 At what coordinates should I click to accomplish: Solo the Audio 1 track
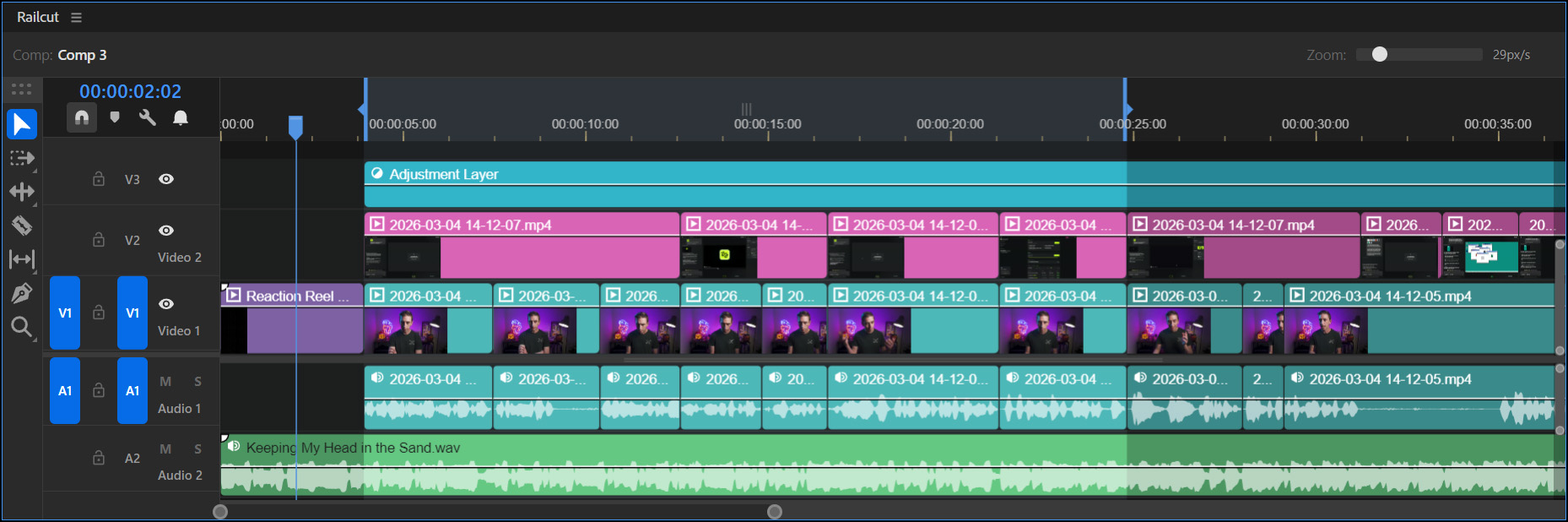coord(197,382)
